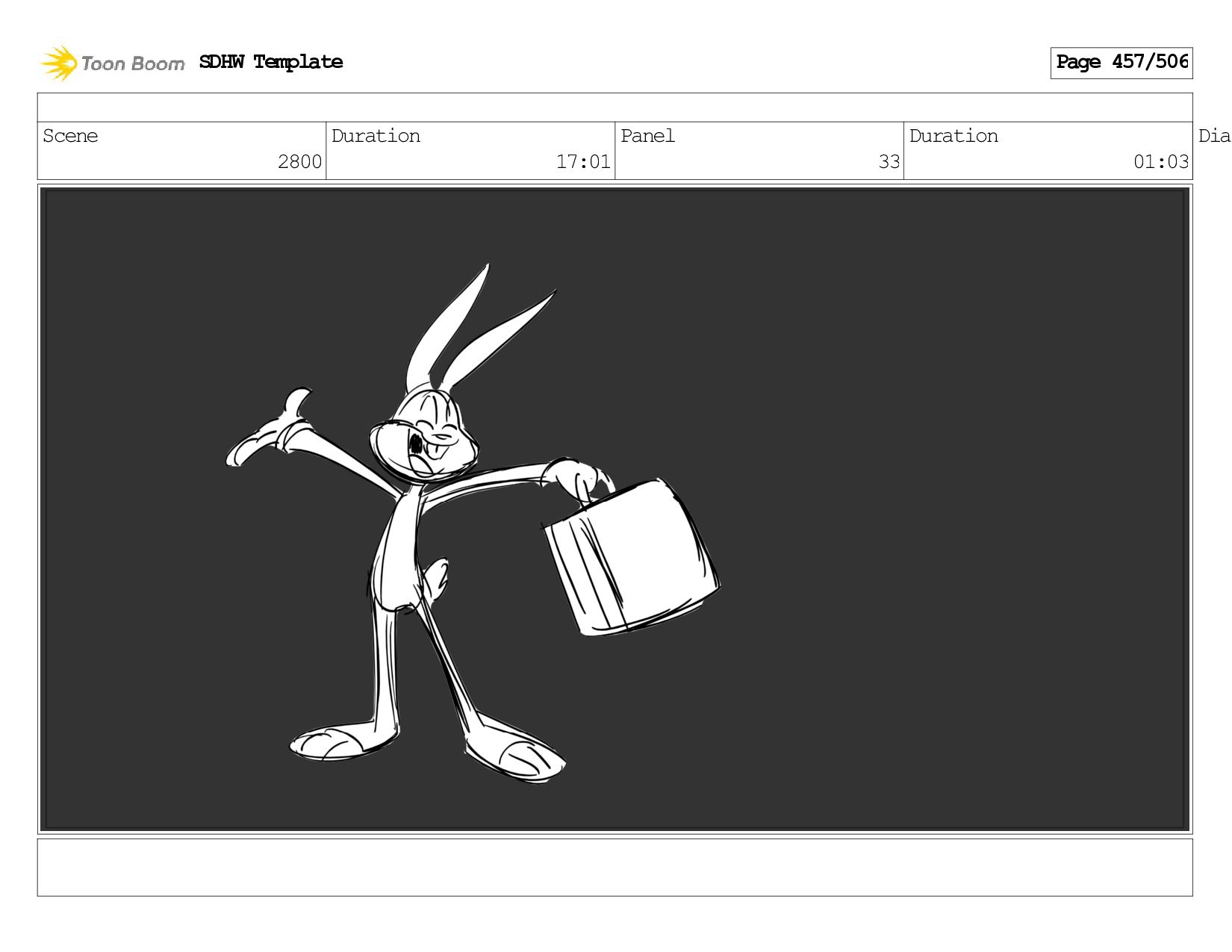
Task: Click the Scene label
Action: pos(70,136)
